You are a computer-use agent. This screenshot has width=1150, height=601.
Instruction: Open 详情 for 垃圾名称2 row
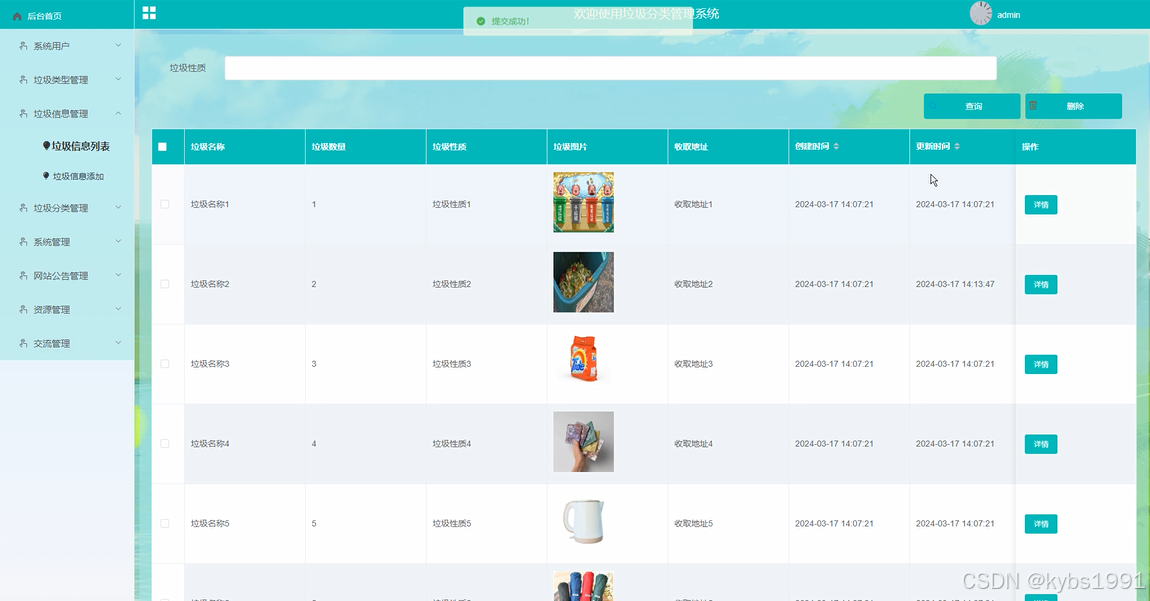[1041, 285]
